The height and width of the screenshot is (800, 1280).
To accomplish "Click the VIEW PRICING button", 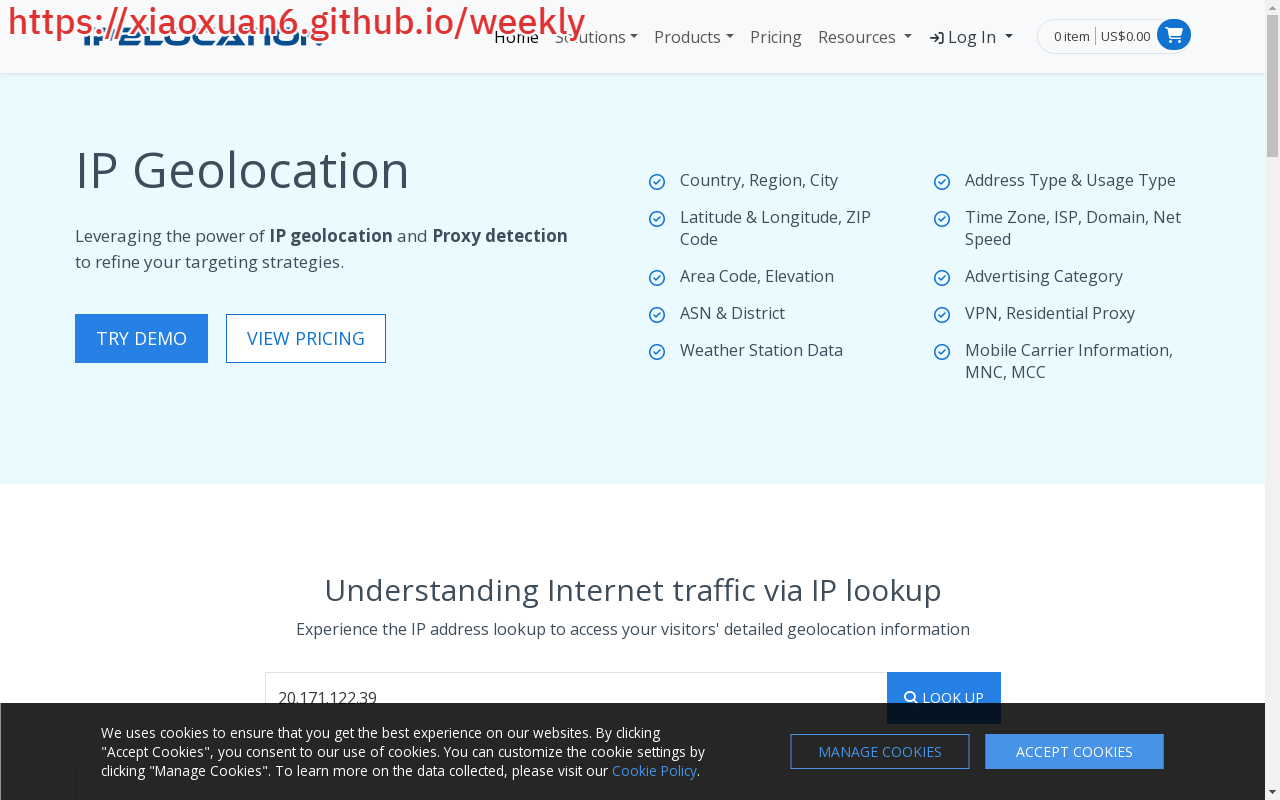I will (305, 338).
